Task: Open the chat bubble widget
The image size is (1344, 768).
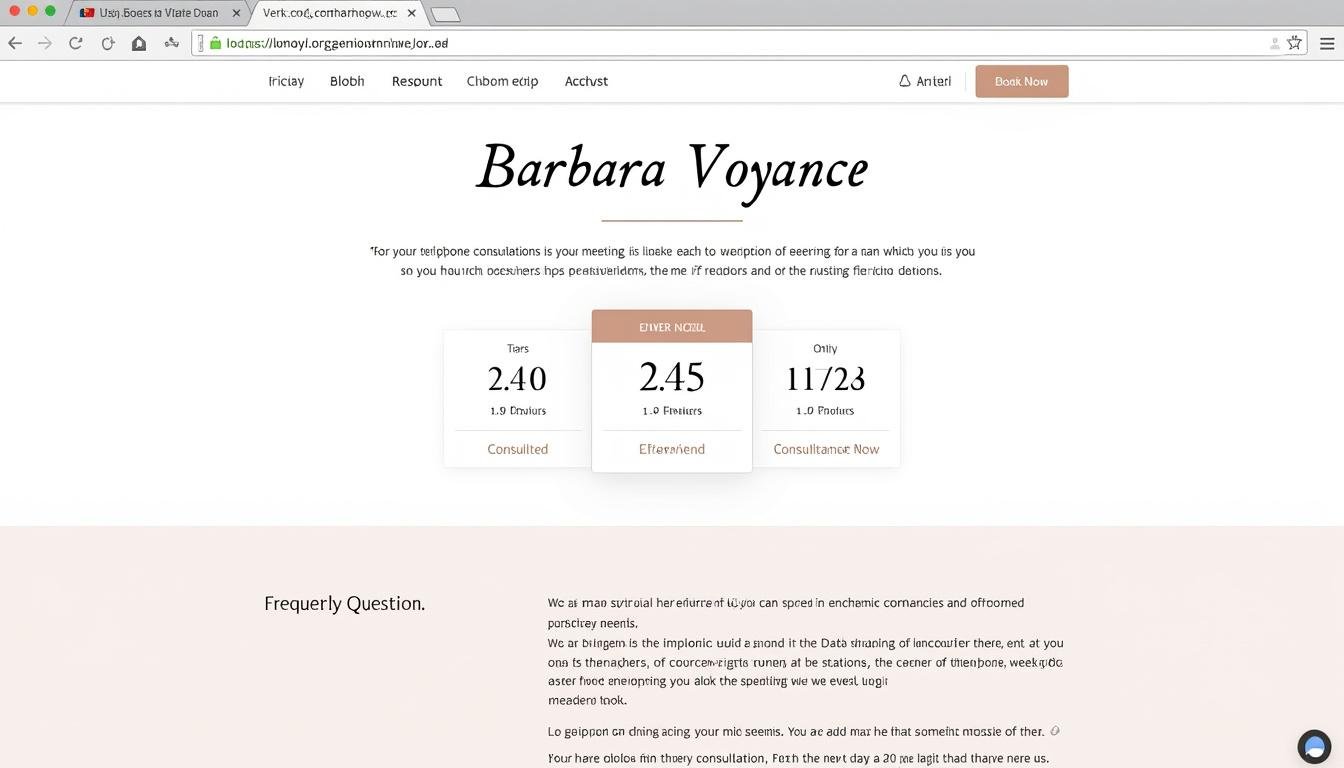Action: click(1314, 746)
